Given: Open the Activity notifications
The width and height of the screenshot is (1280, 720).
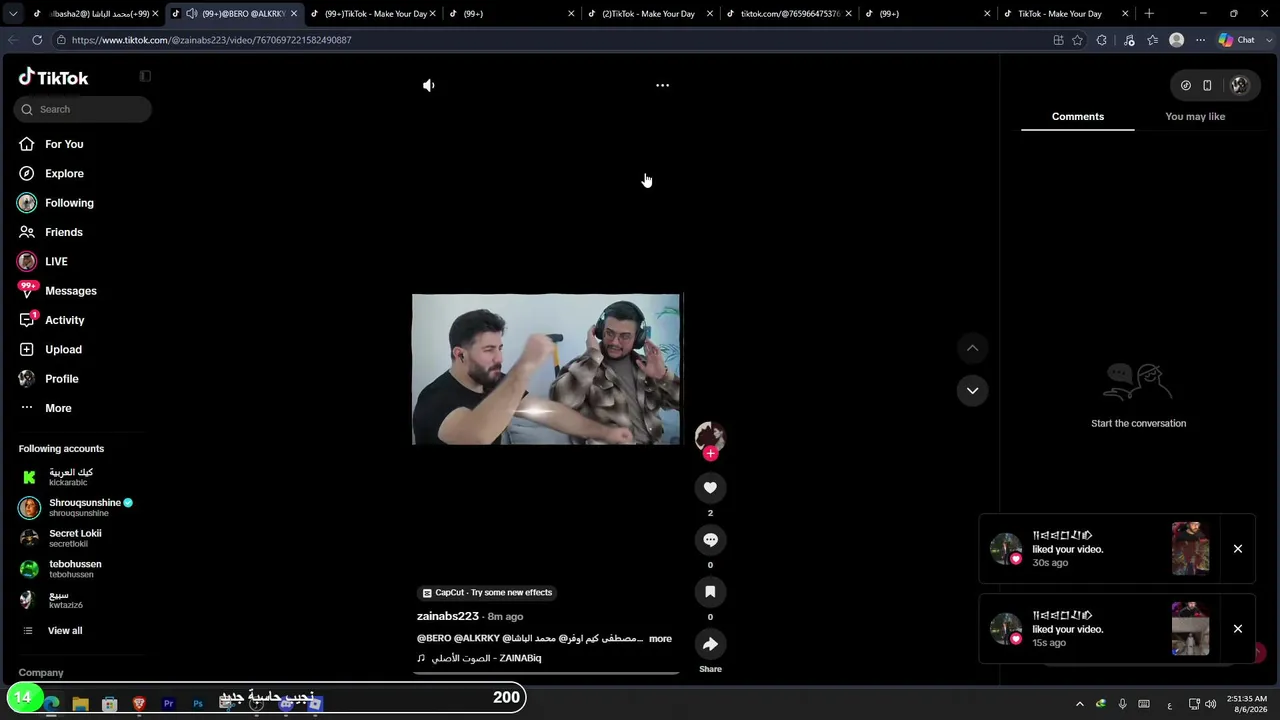Looking at the screenshot, I should coord(65,320).
